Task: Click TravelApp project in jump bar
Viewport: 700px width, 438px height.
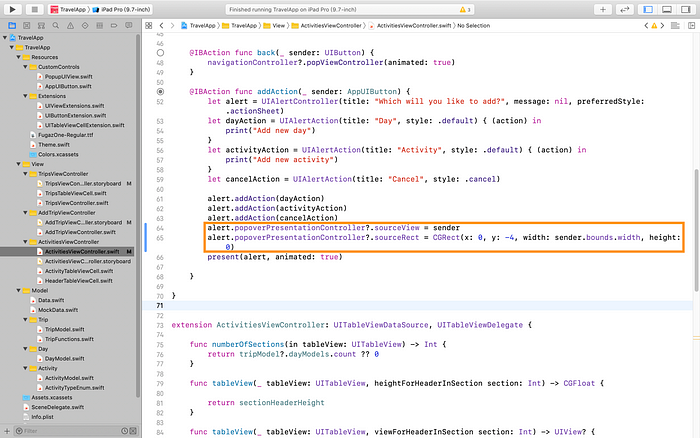Action: (198, 25)
